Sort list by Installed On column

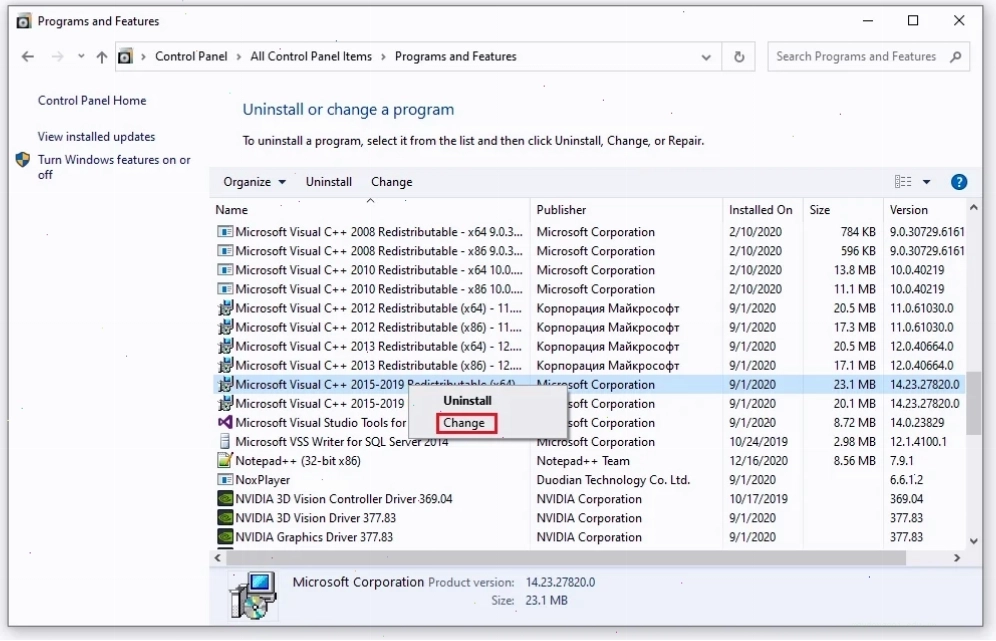pyautogui.click(x=760, y=210)
